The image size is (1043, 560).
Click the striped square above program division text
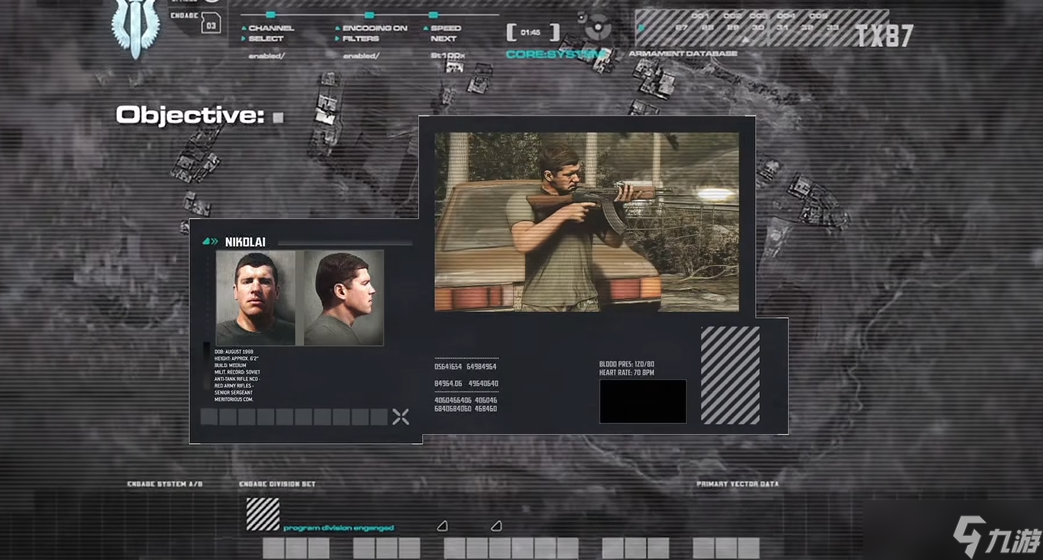point(262,513)
